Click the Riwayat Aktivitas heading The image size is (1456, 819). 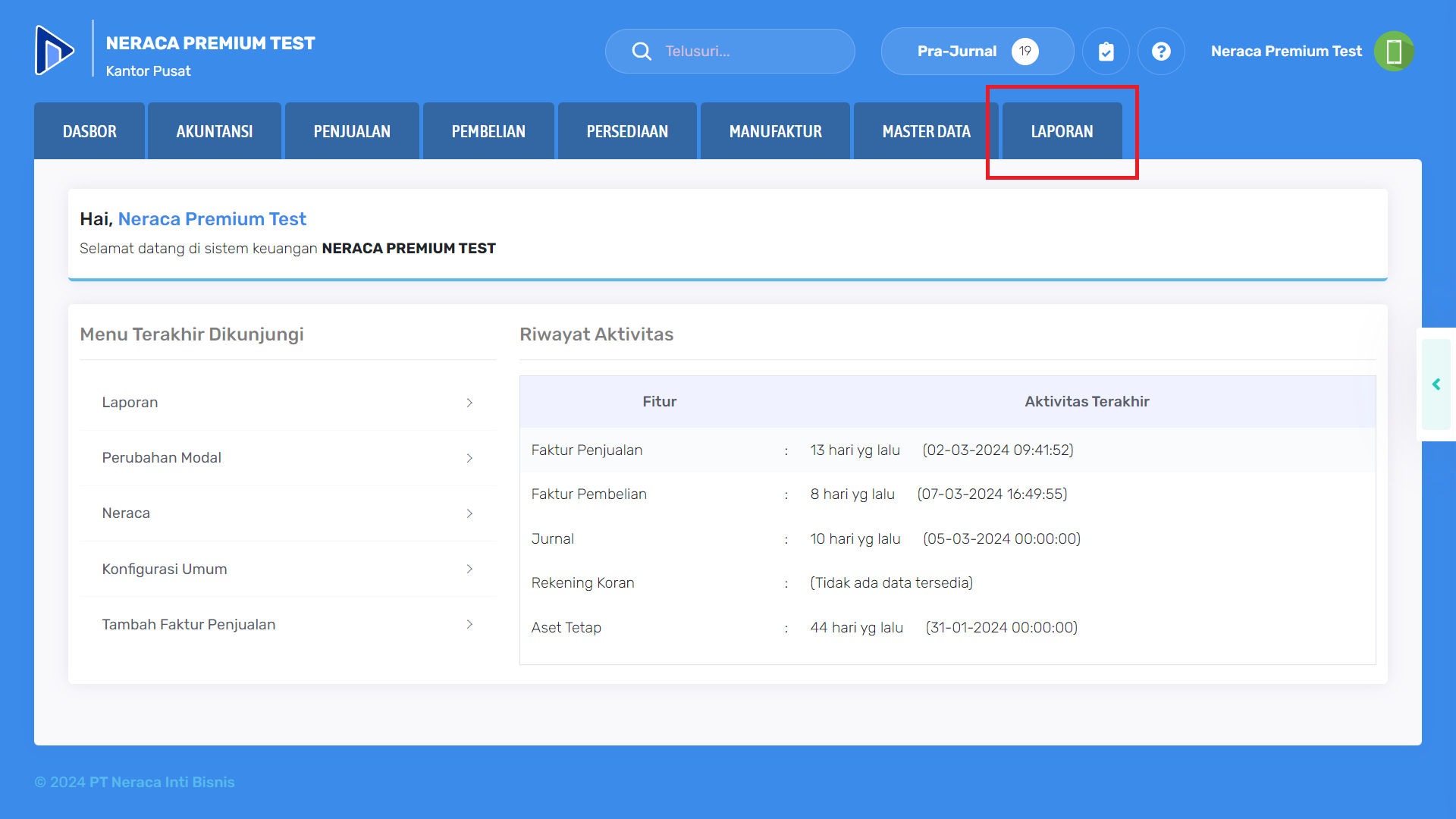[x=596, y=334]
